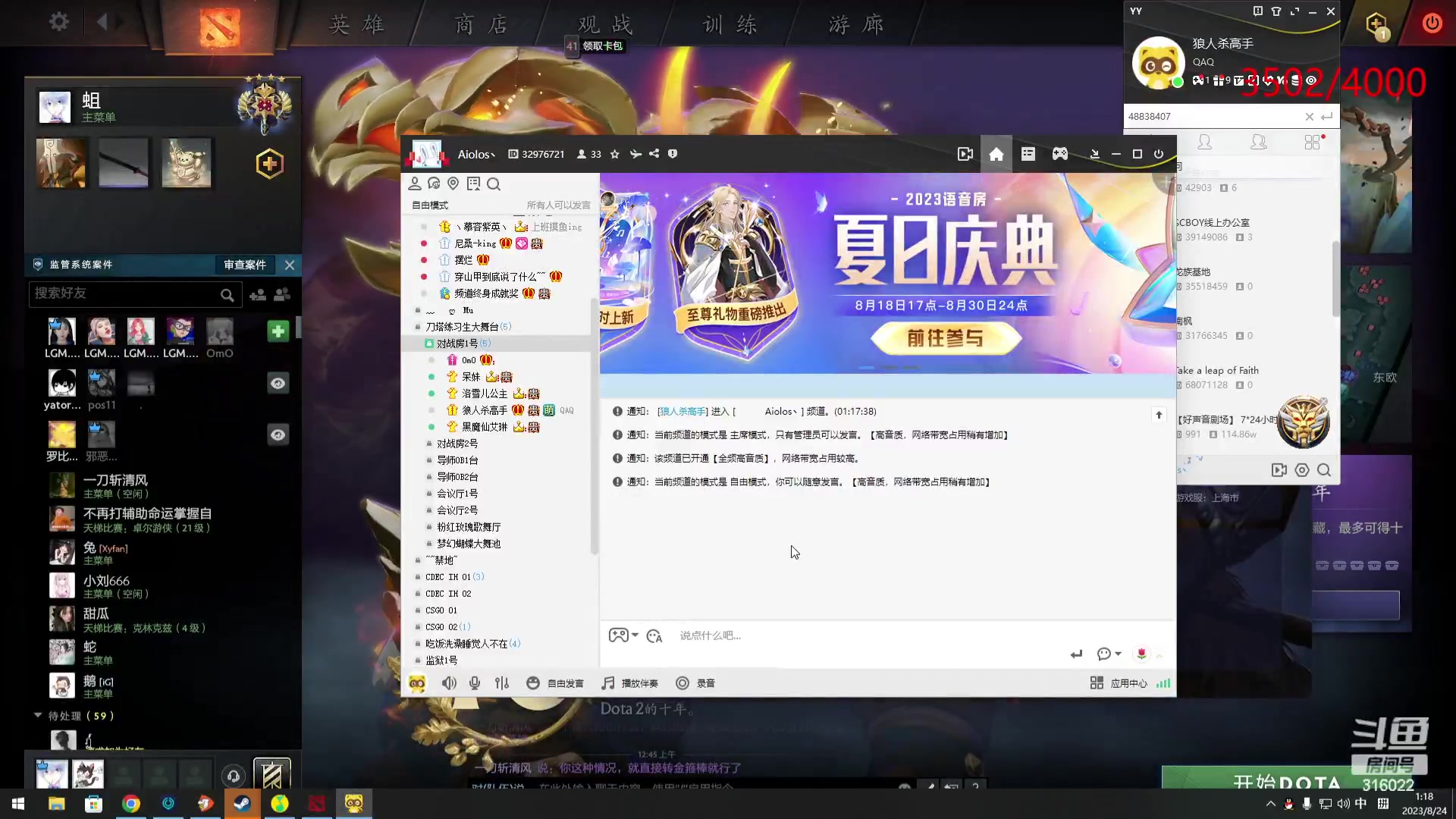Start 录音 recording
This screenshot has width=1456, height=819.
coord(695,683)
